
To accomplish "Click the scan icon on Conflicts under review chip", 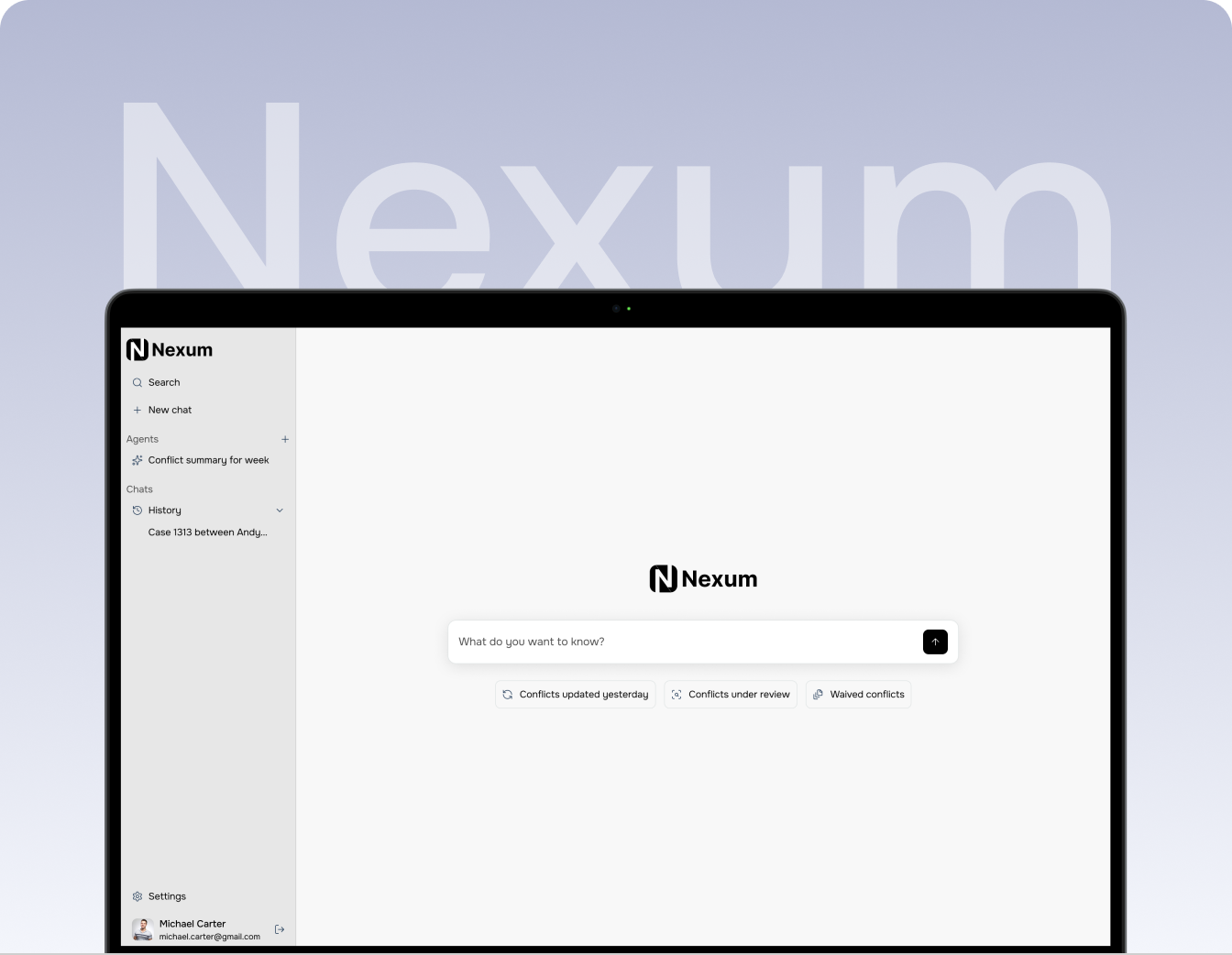I will [x=676, y=695].
